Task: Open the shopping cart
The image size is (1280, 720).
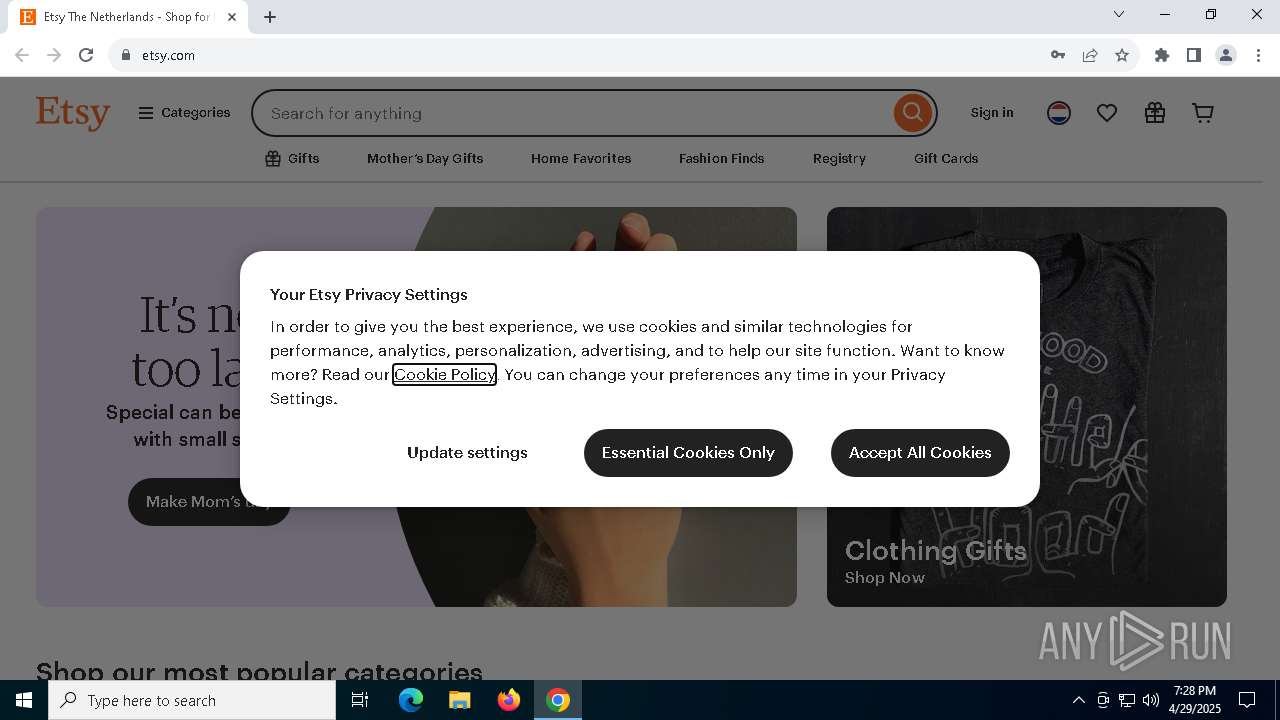Action: pos(1203,113)
